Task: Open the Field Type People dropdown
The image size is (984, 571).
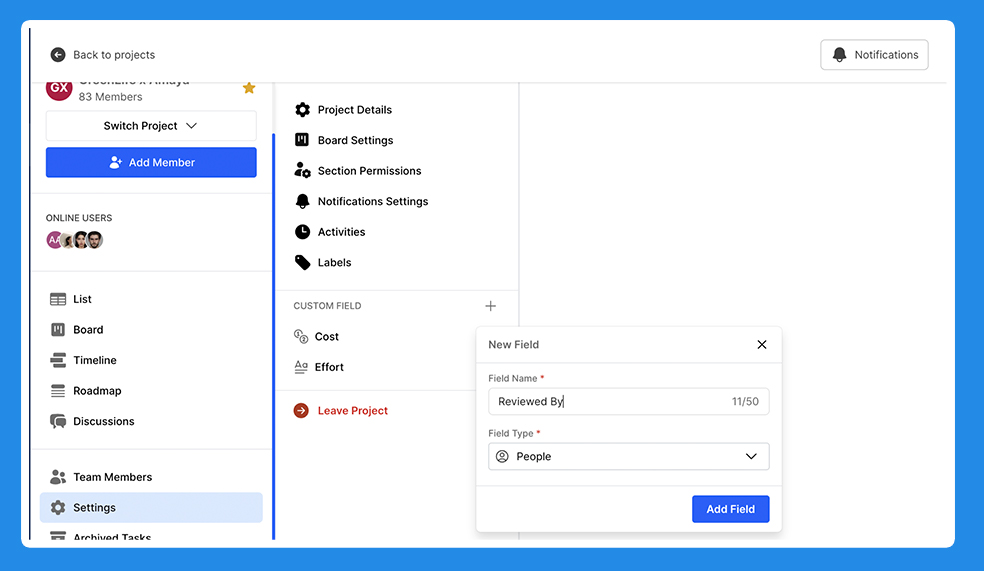Action: pos(629,456)
